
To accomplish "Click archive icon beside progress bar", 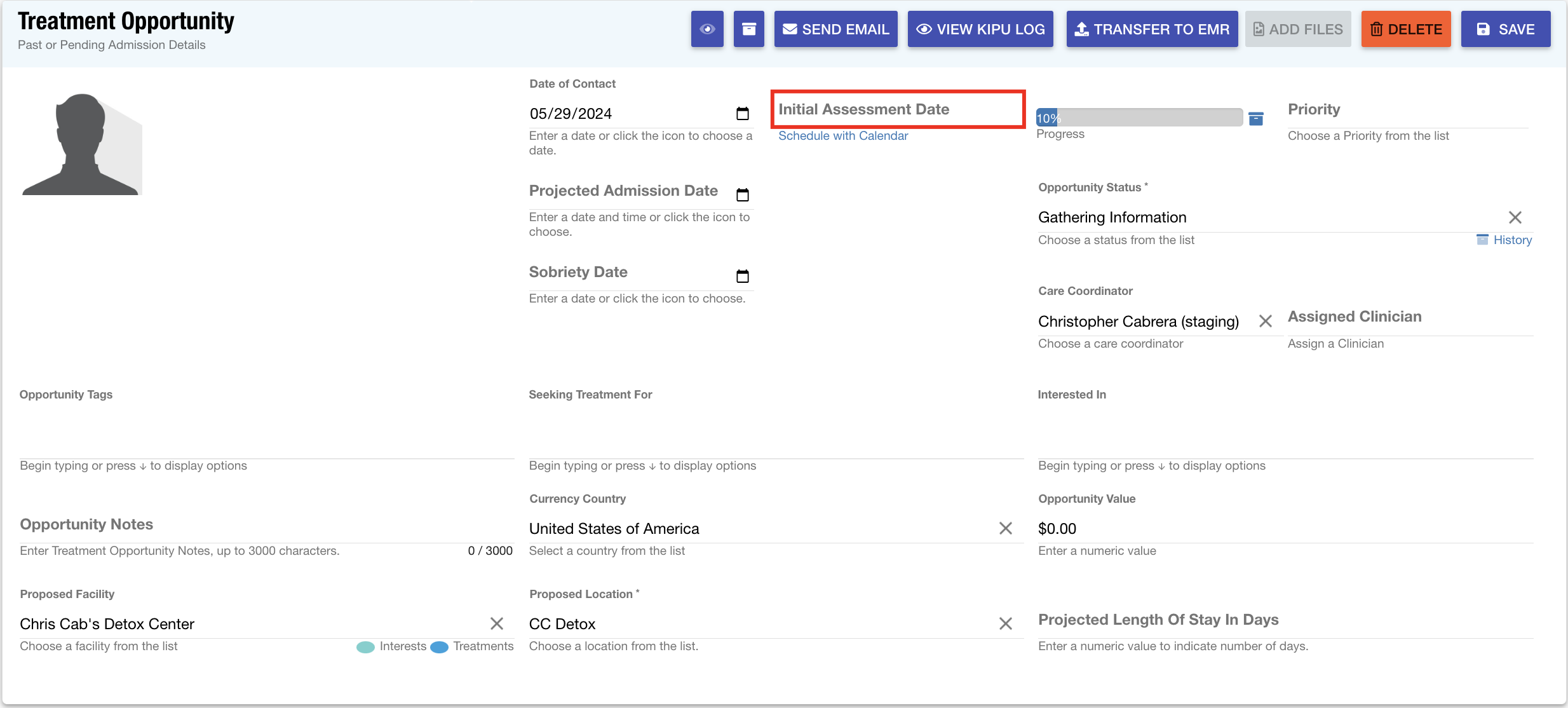I will tap(1255, 119).
